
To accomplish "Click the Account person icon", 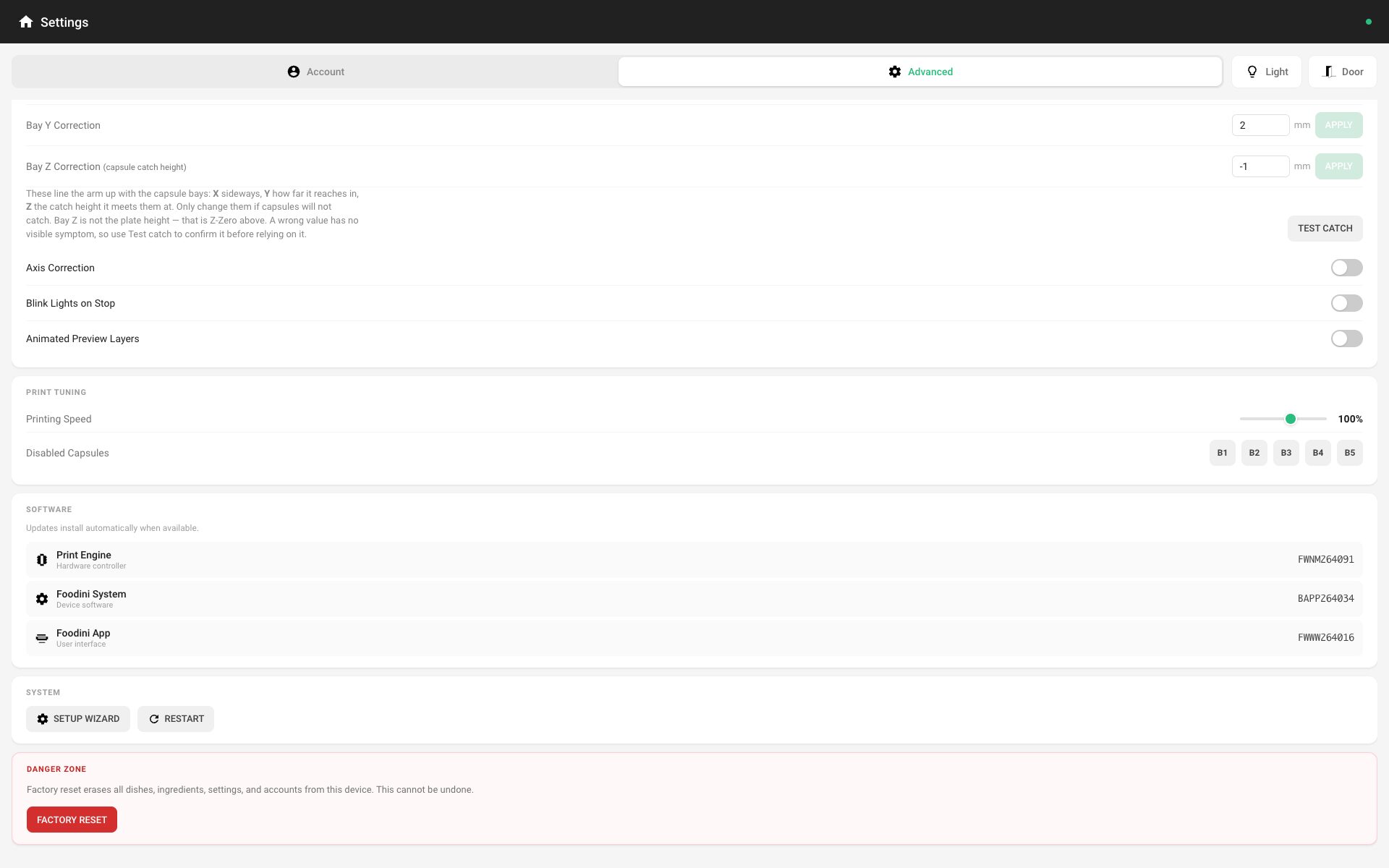I will (294, 72).
